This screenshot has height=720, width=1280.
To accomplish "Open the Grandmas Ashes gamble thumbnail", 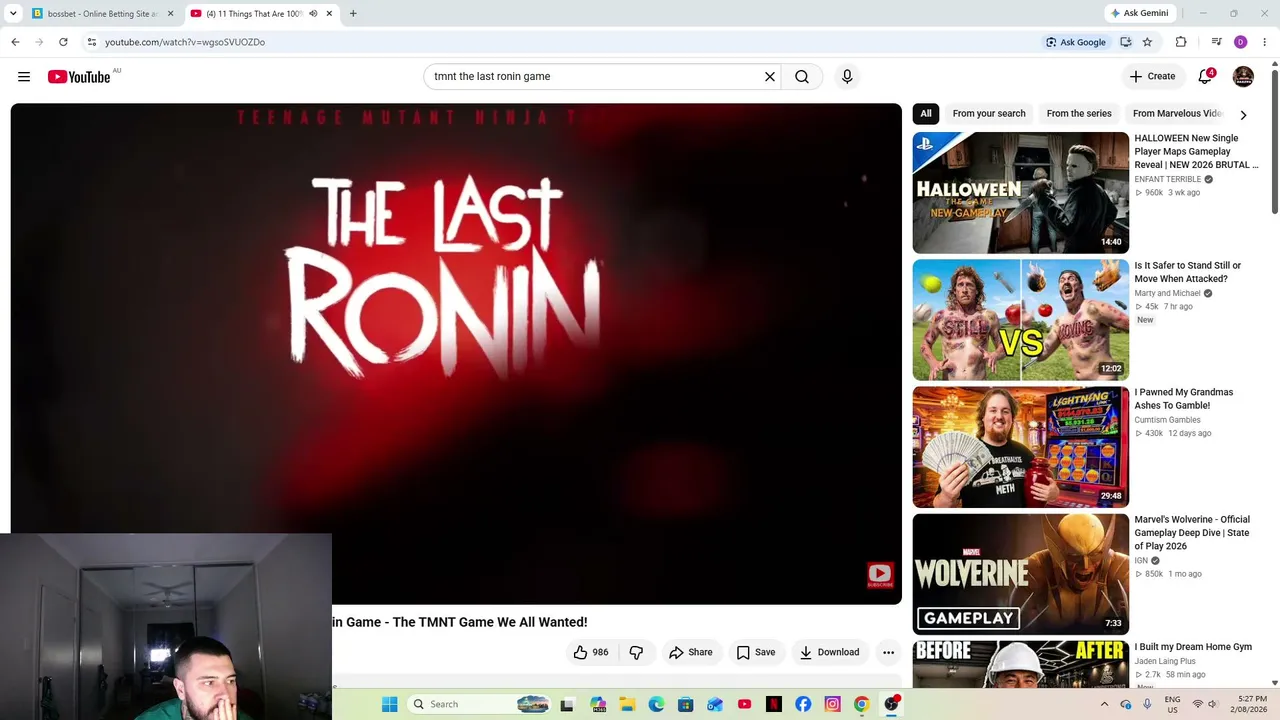I will 1020,447.
